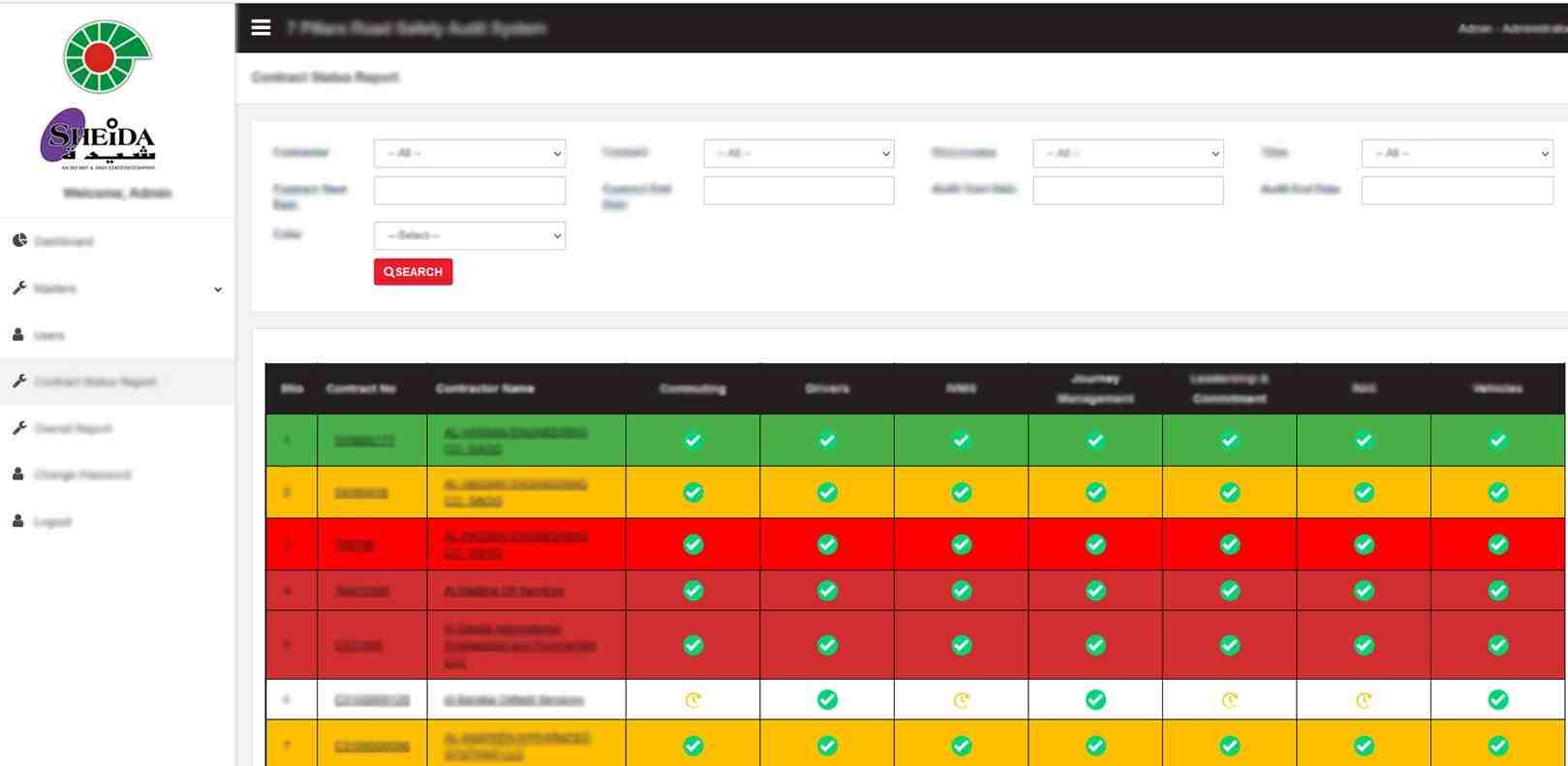1568x766 pixels.
Task: Click the green check under Commuting, first row
Action: pos(693,440)
